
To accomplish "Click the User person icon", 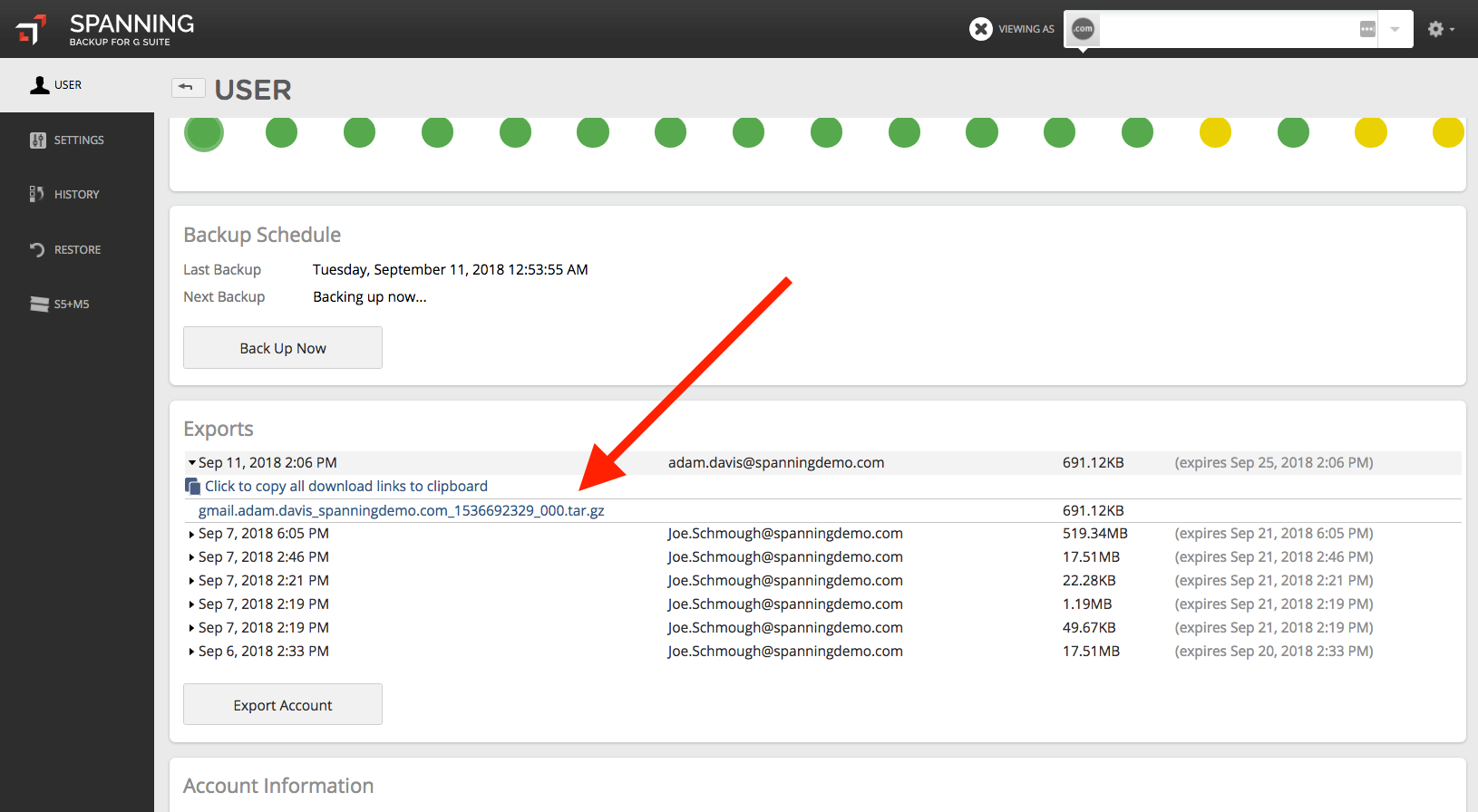I will 40,85.
